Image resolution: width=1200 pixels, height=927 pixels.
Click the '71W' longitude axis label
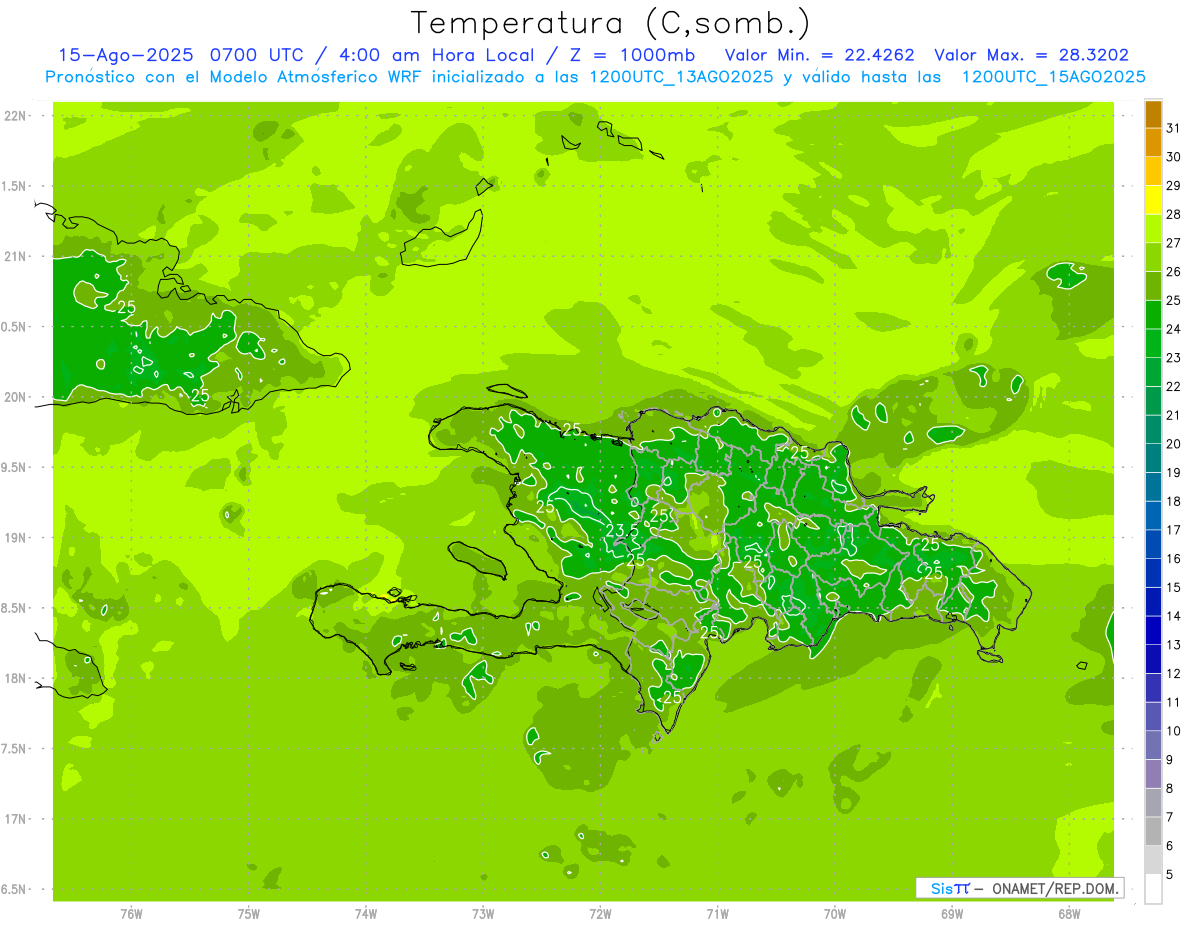click(x=717, y=914)
